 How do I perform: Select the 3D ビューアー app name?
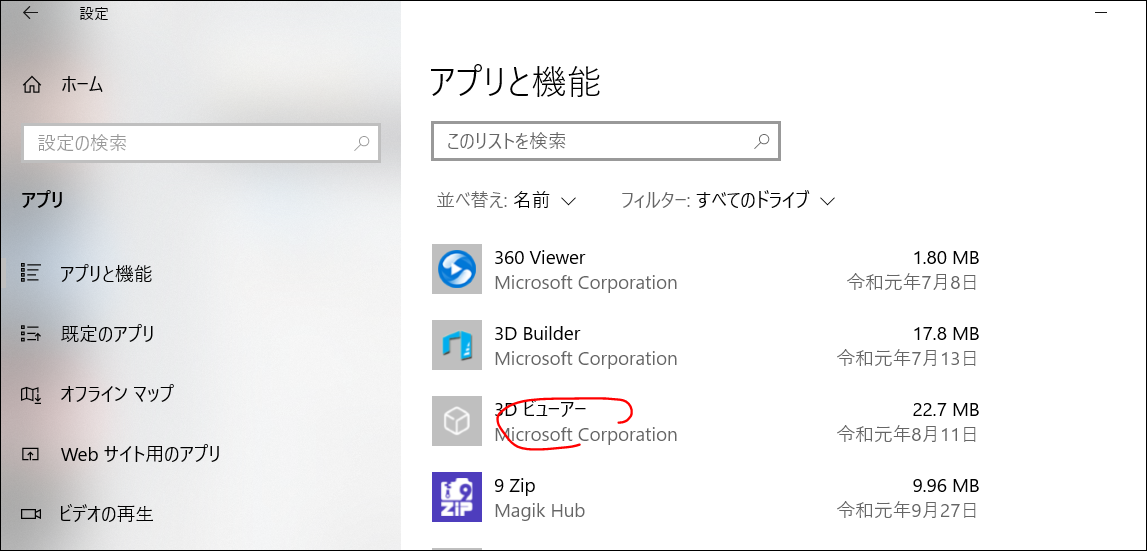pos(540,409)
